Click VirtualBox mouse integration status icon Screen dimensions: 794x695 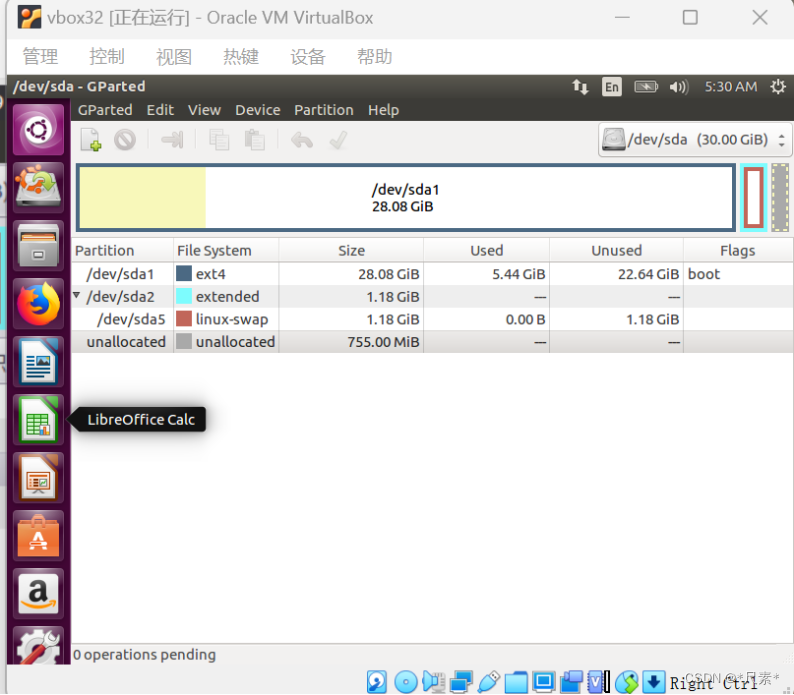tap(627, 682)
